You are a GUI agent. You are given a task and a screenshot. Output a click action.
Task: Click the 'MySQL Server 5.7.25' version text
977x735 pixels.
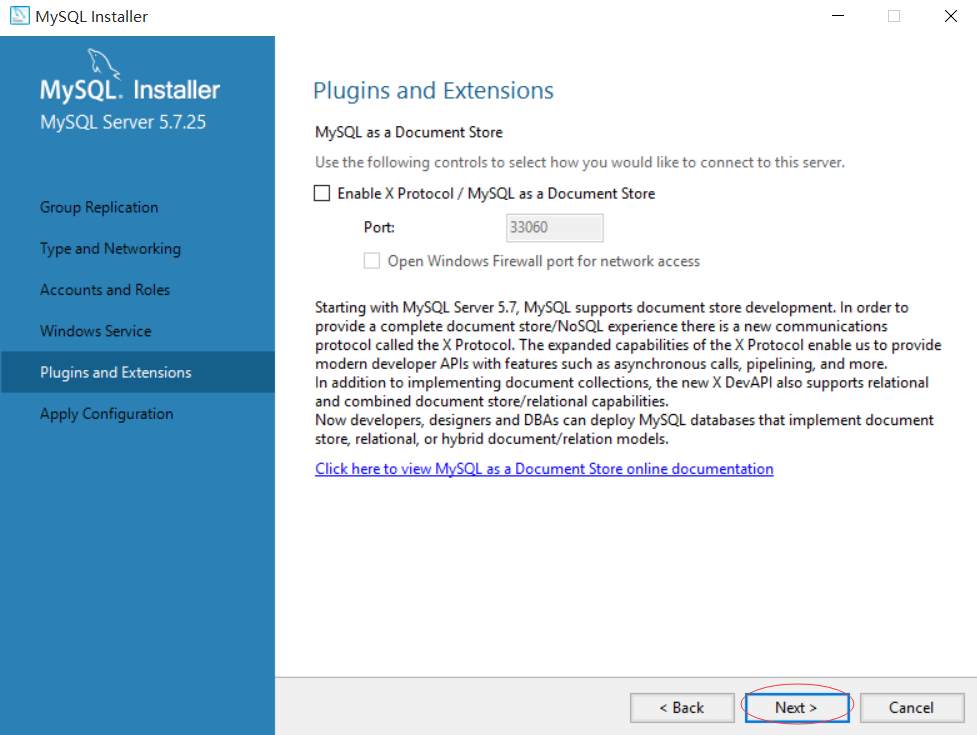click(x=123, y=122)
